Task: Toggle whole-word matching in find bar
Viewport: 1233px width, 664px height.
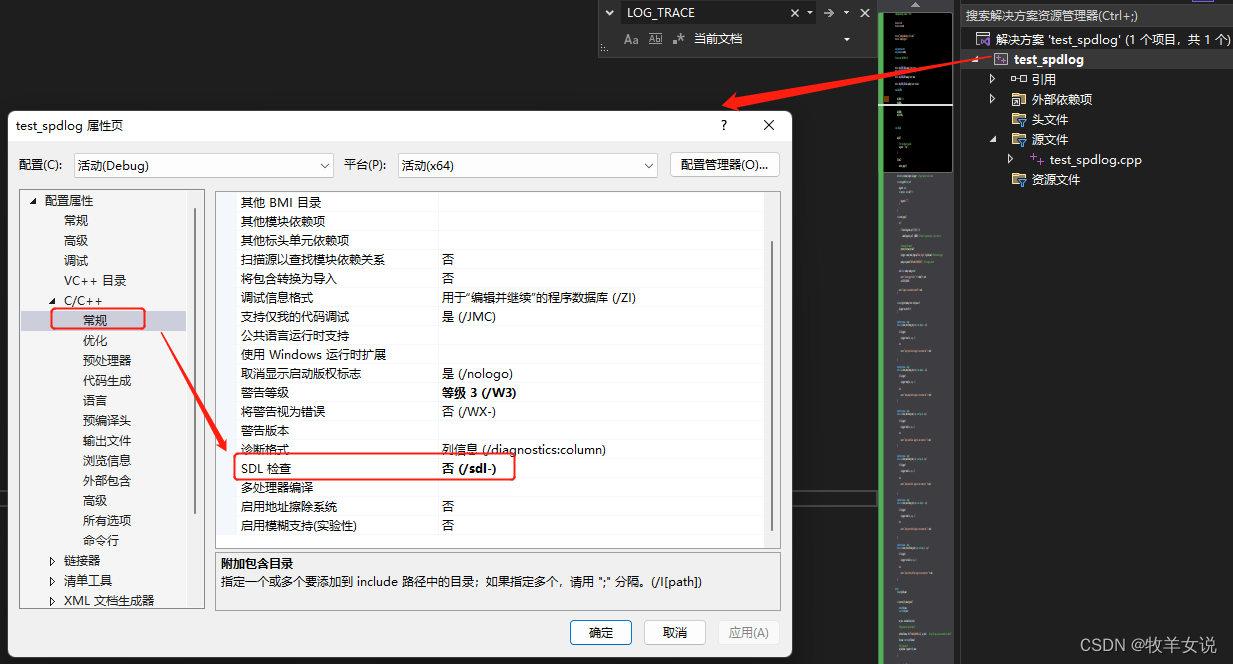Action: pyautogui.click(x=656, y=39)
